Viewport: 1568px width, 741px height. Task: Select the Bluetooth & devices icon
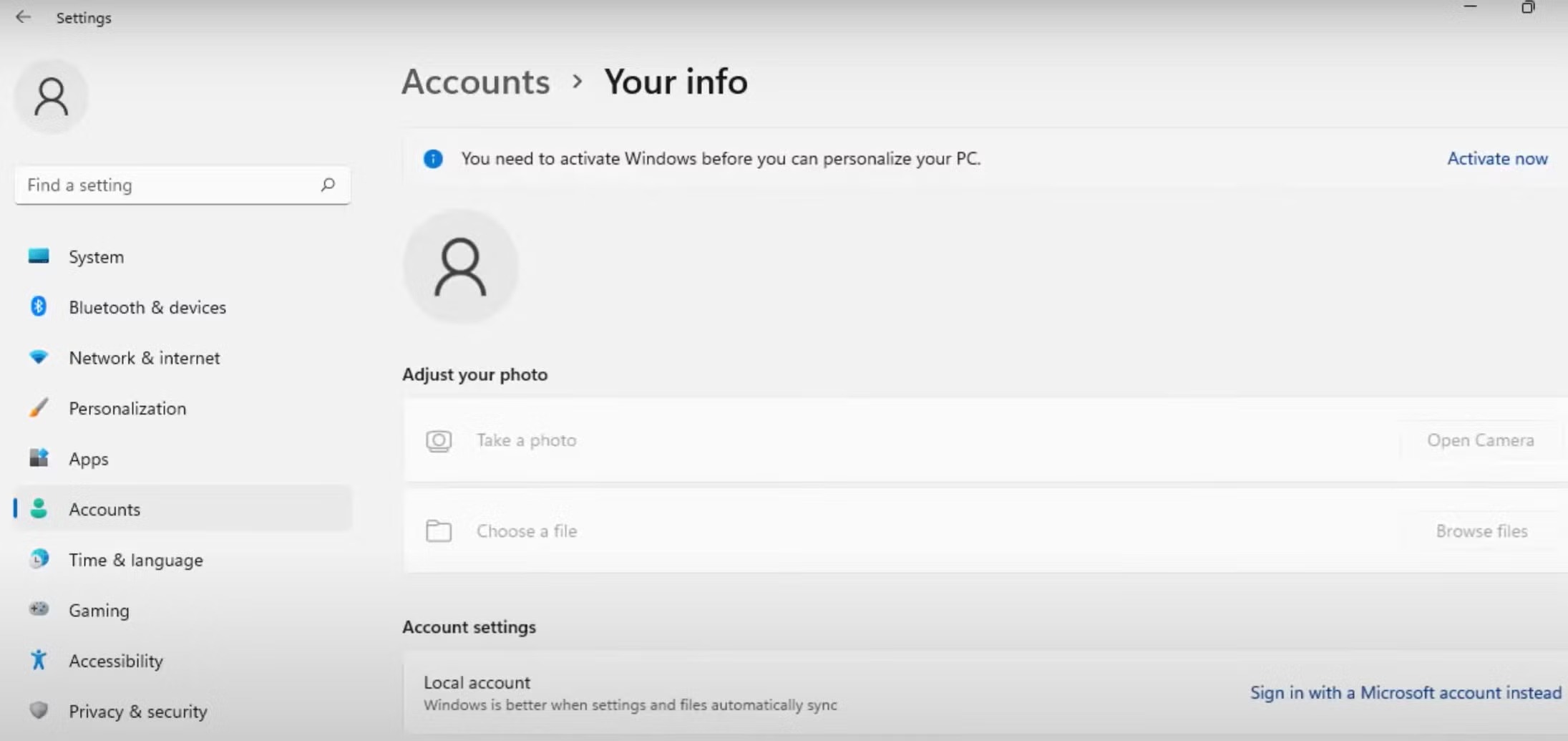click(x=38, y=307)
